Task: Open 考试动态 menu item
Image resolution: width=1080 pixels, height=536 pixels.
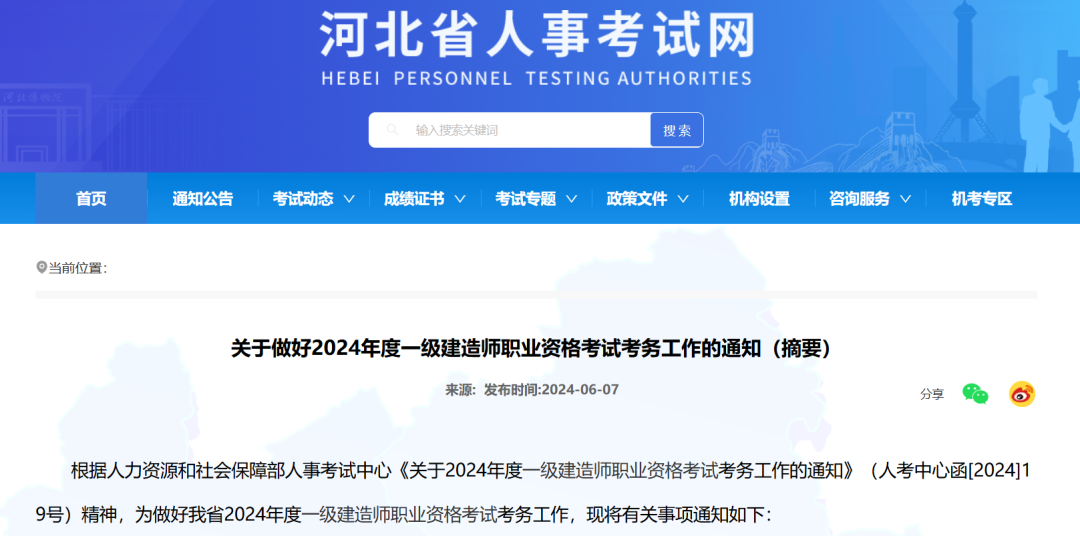Action: point(302,199)
